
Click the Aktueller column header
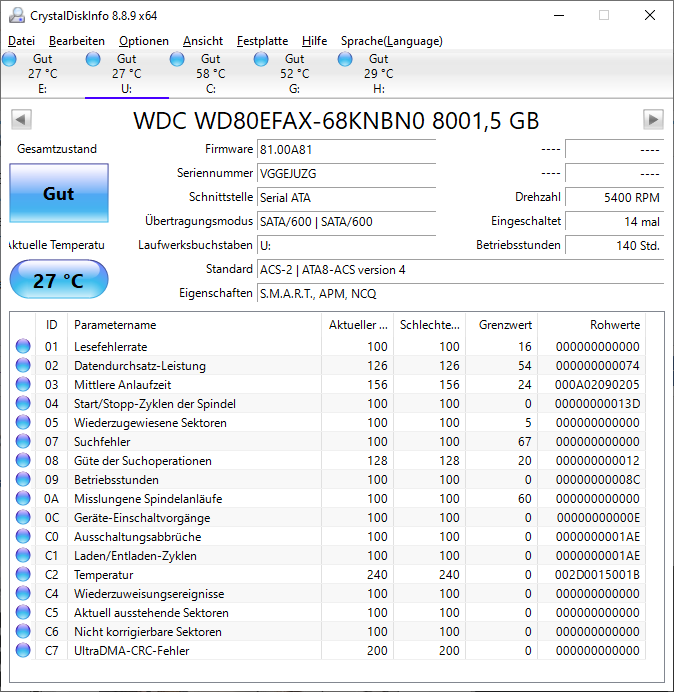(358, 325)
